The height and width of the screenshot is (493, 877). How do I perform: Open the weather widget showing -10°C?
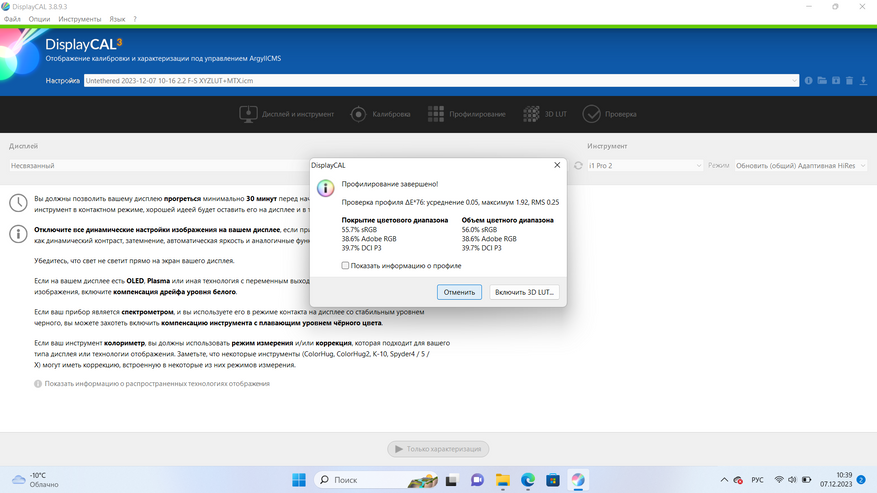36,480
